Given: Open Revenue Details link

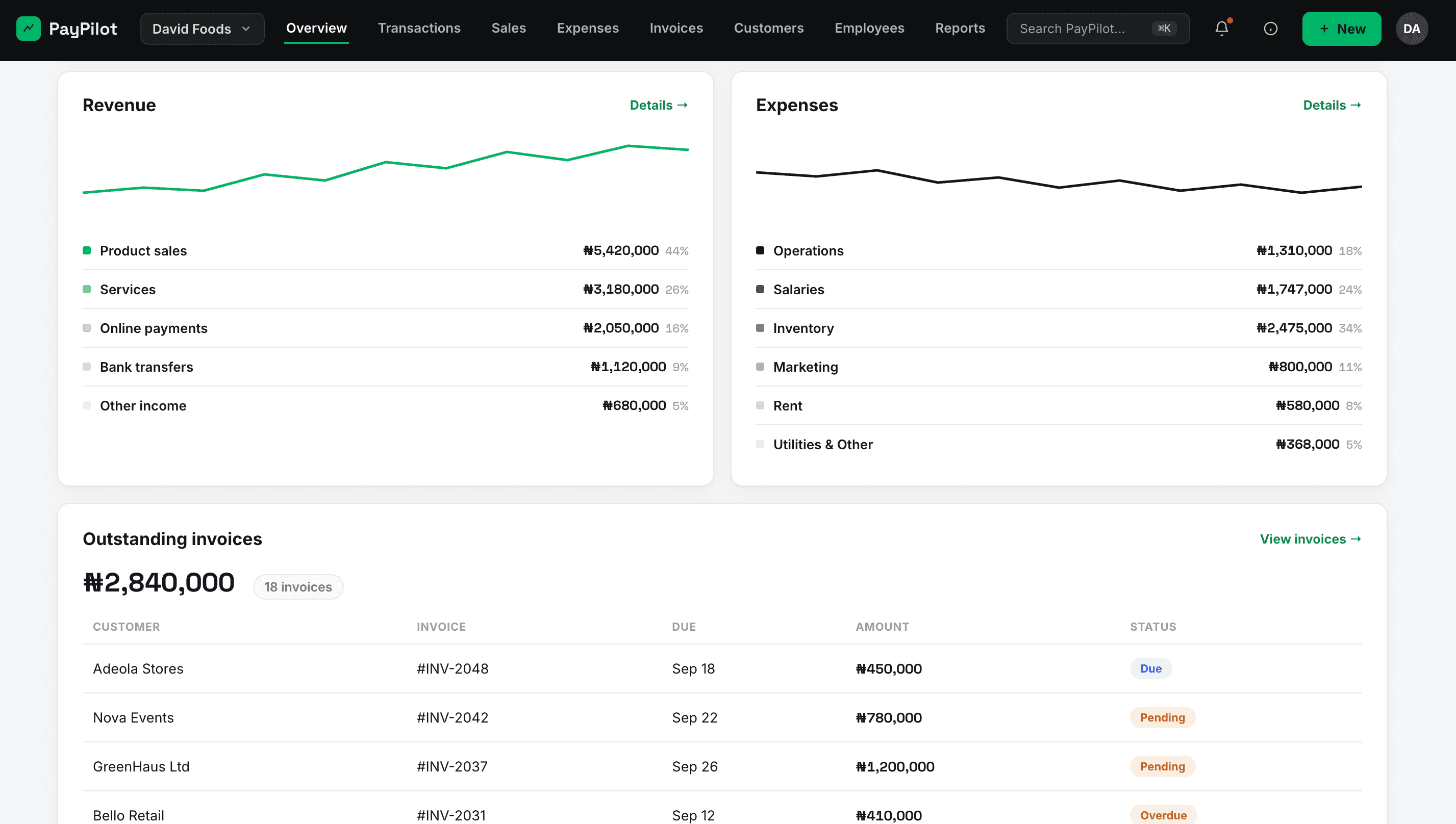Looking at the screenshot, I should 659,105.
